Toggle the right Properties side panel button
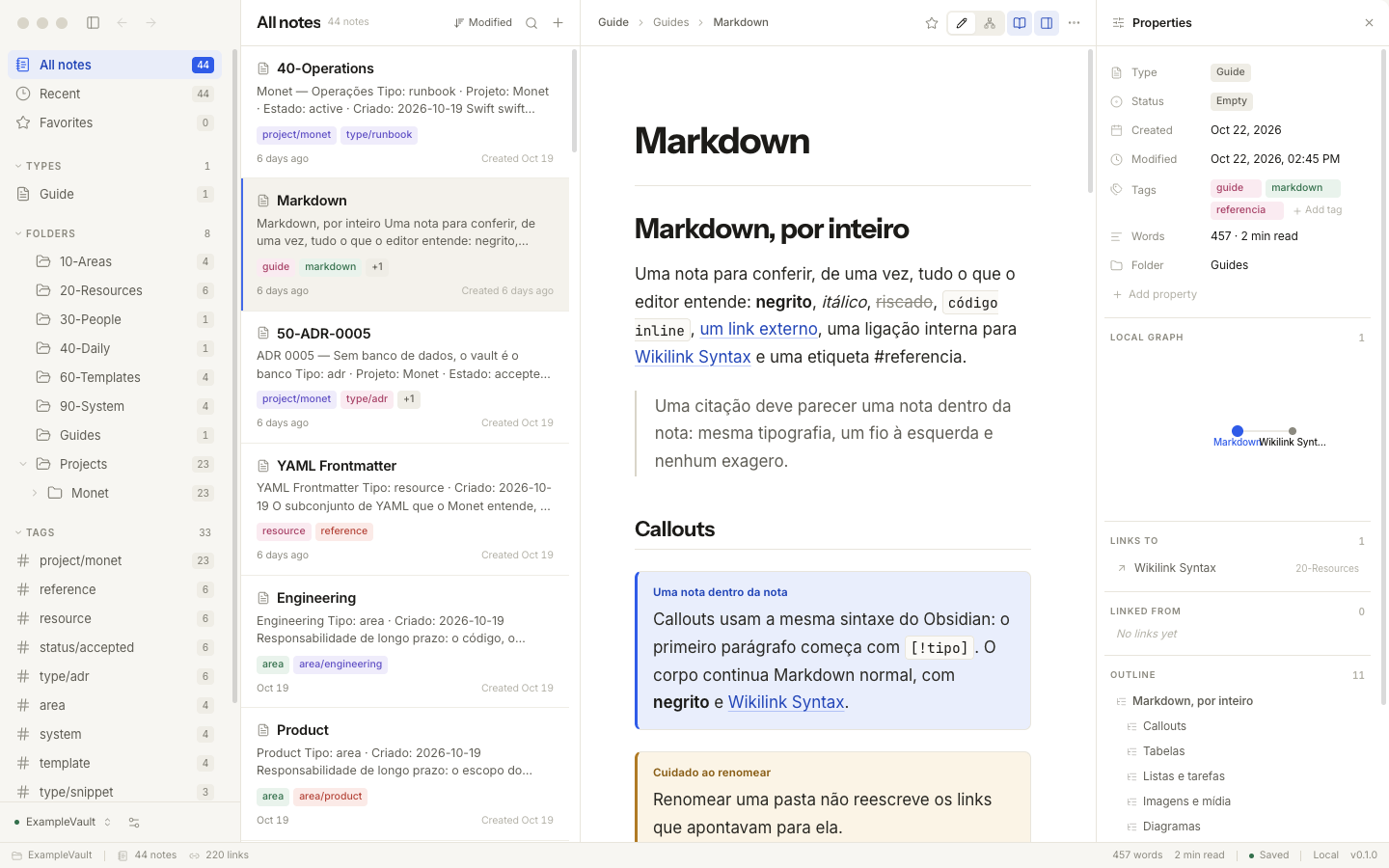Viewport: 1389px width, 868px height. tap(1047, 23)
